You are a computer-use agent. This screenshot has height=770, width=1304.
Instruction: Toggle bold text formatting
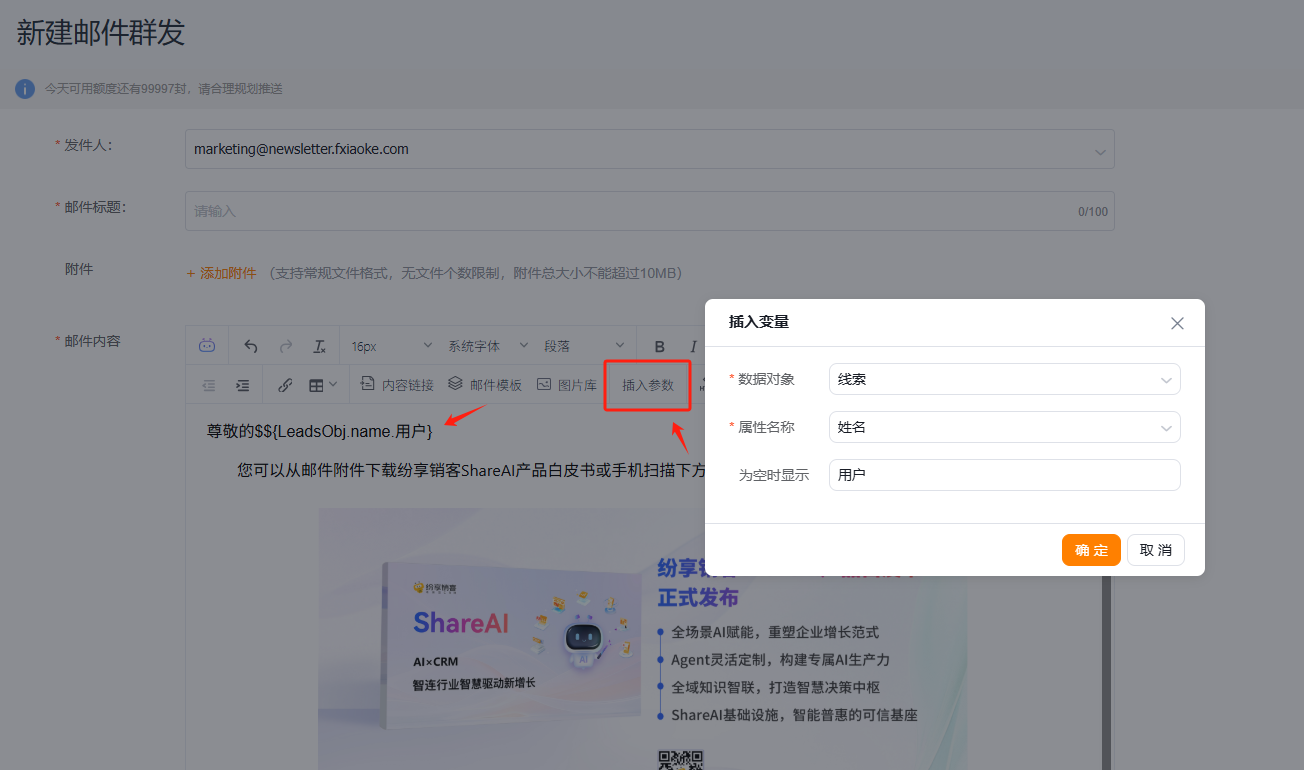point(659,346)
